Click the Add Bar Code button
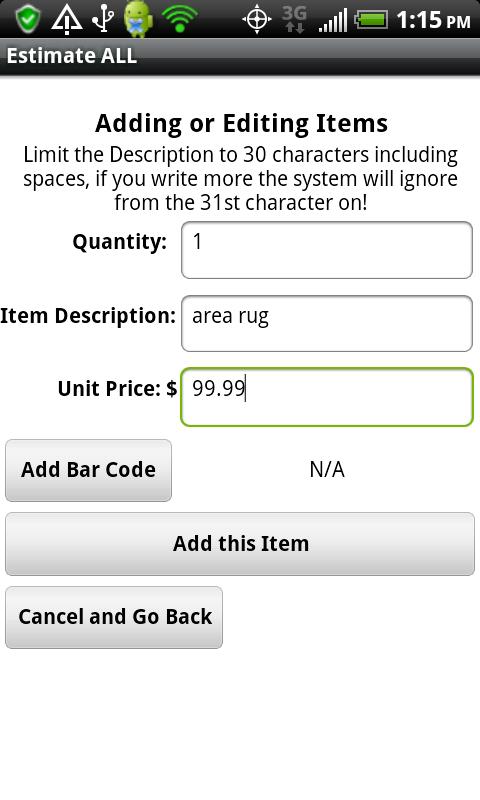This screenshot has height=800, width=480. click(88, 470)
